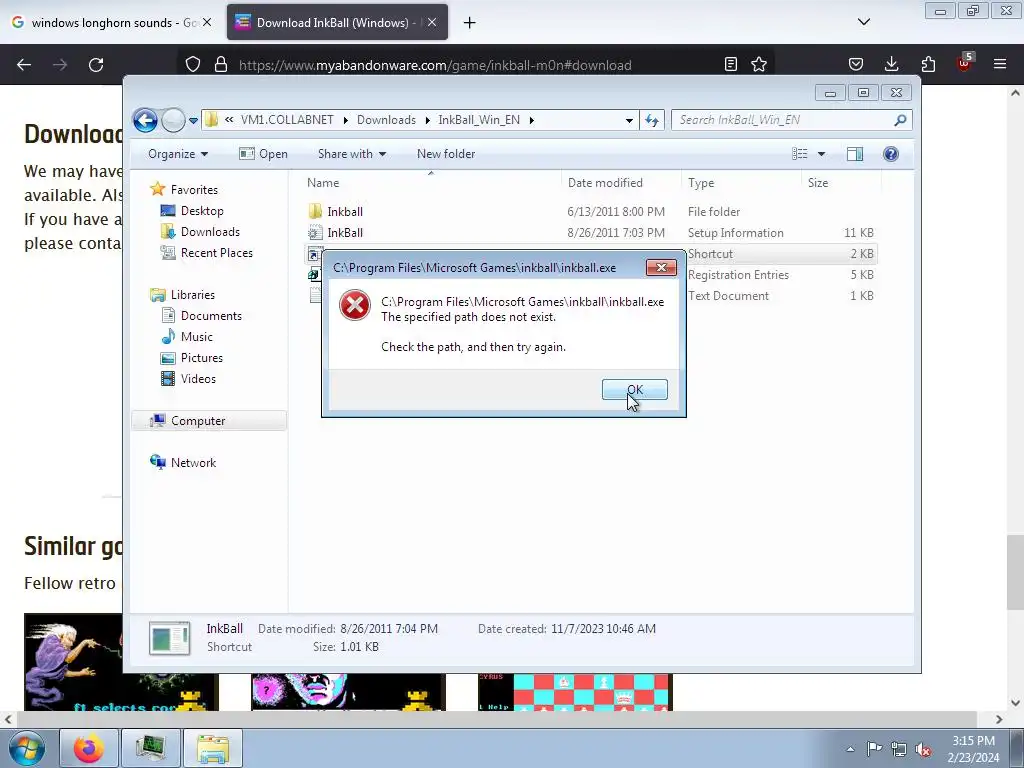Open Recent Places in Favorites
The image size is (1024, 768).
[206, 253]
